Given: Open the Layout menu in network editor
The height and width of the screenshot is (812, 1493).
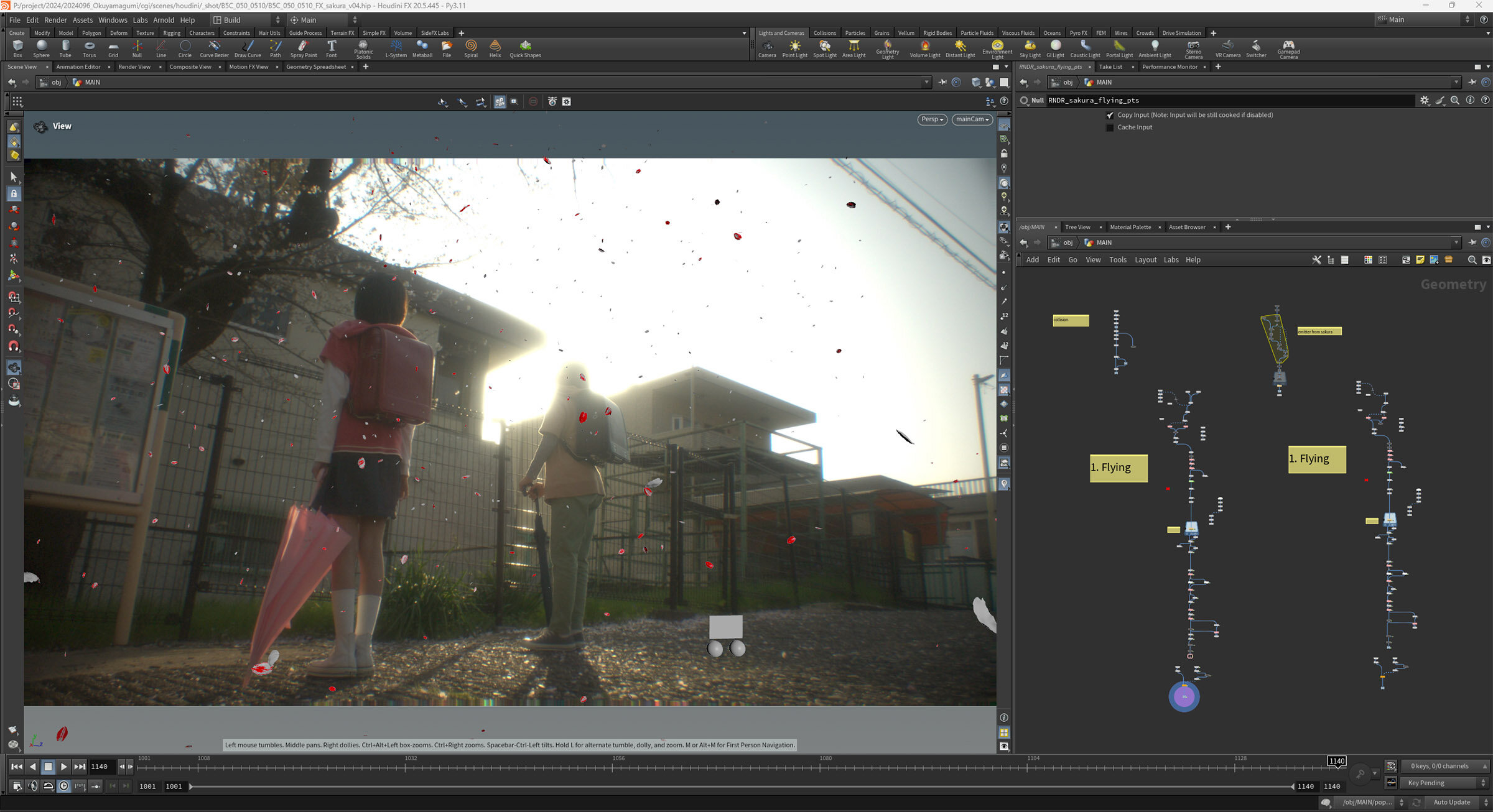Looking at the screenshot, I should click(1145, 260).
